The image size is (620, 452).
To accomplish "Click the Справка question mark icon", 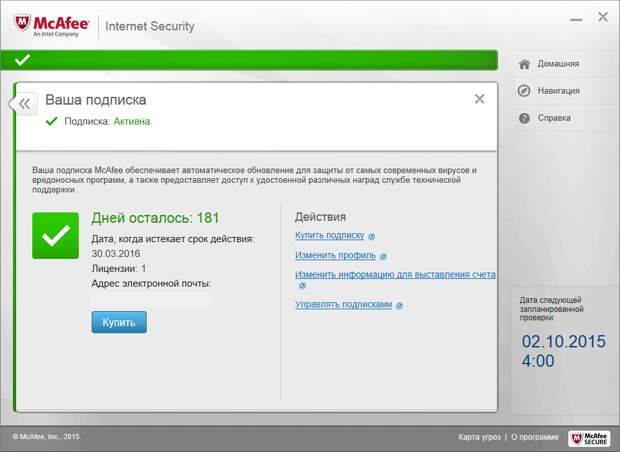I will click(524, 118).
